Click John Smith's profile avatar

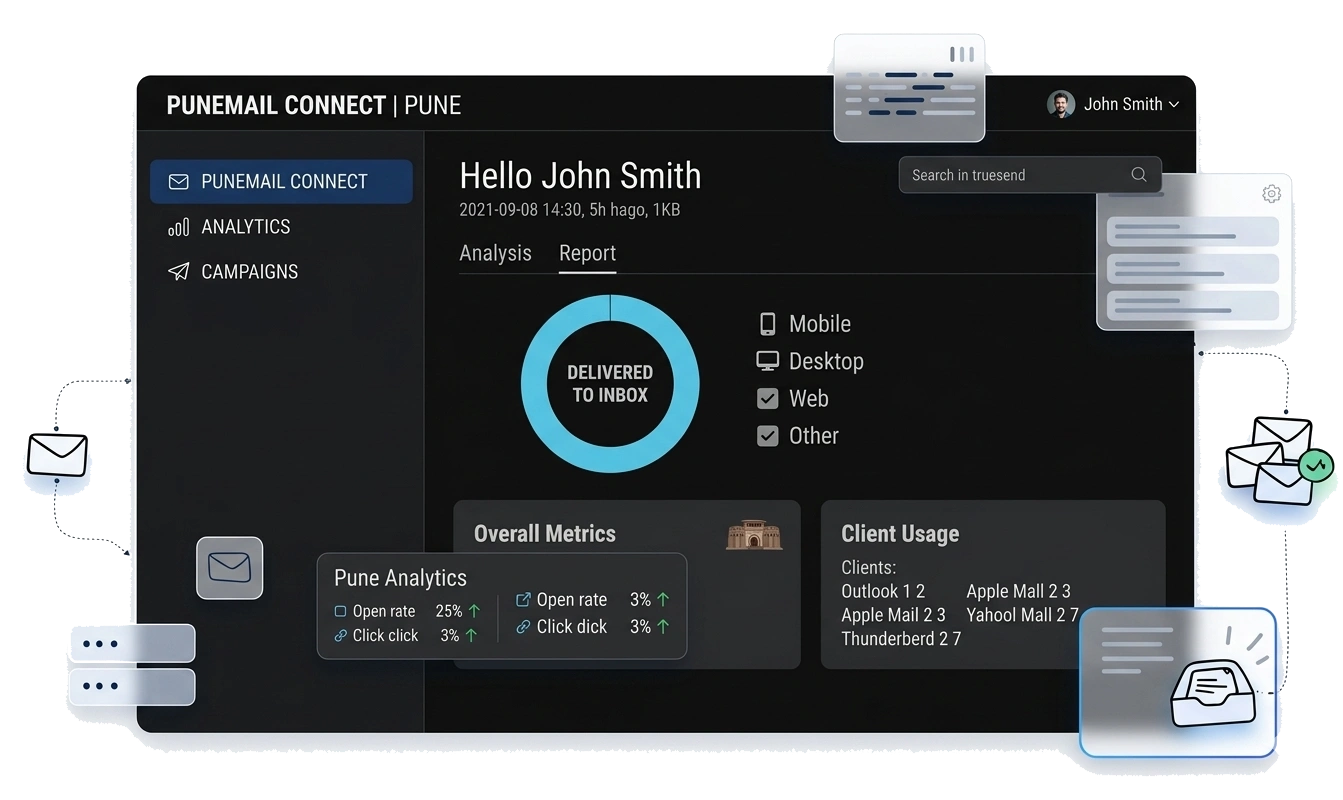coord(1061,104)
